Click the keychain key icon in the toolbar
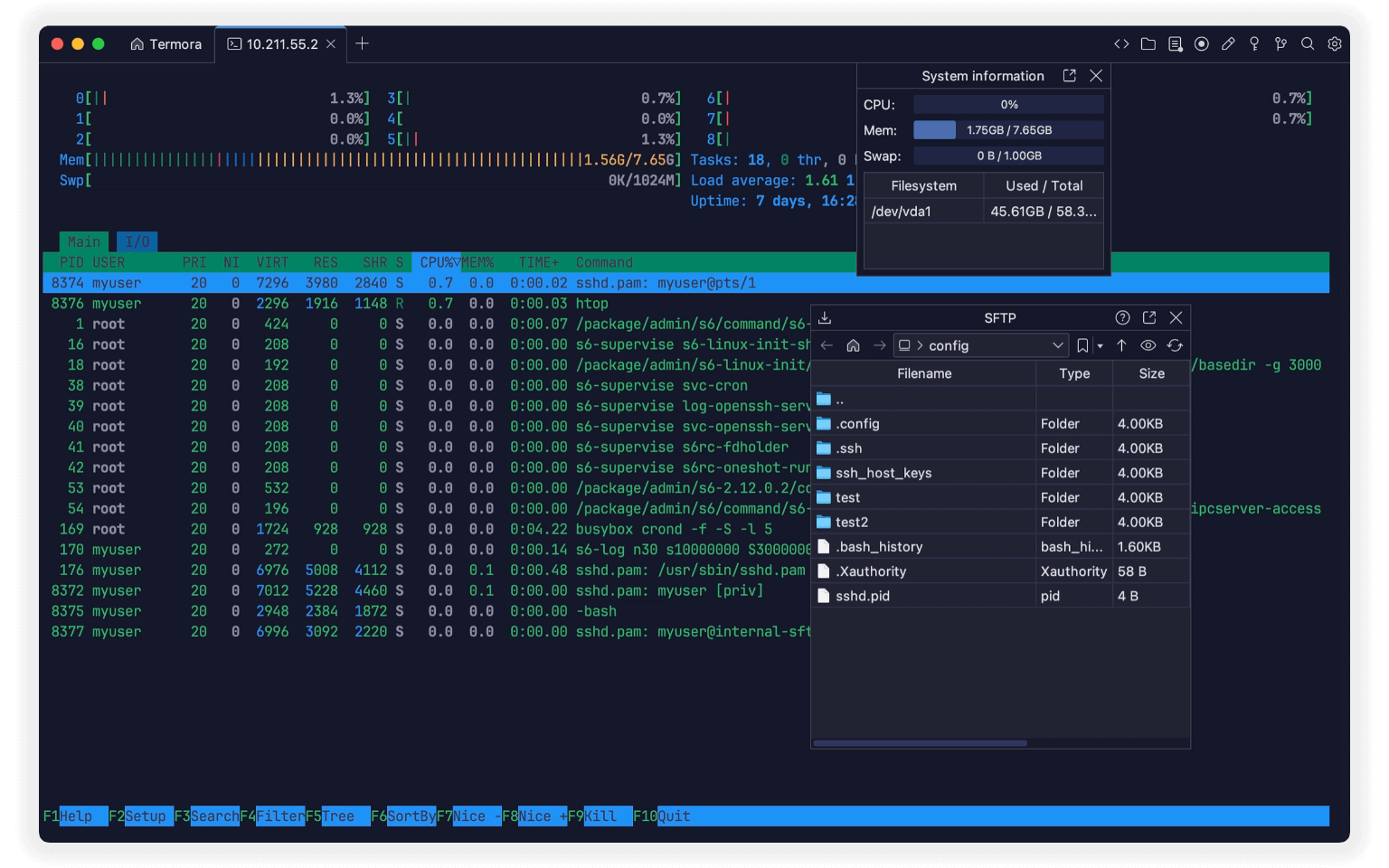 (x=1254, y=43)
